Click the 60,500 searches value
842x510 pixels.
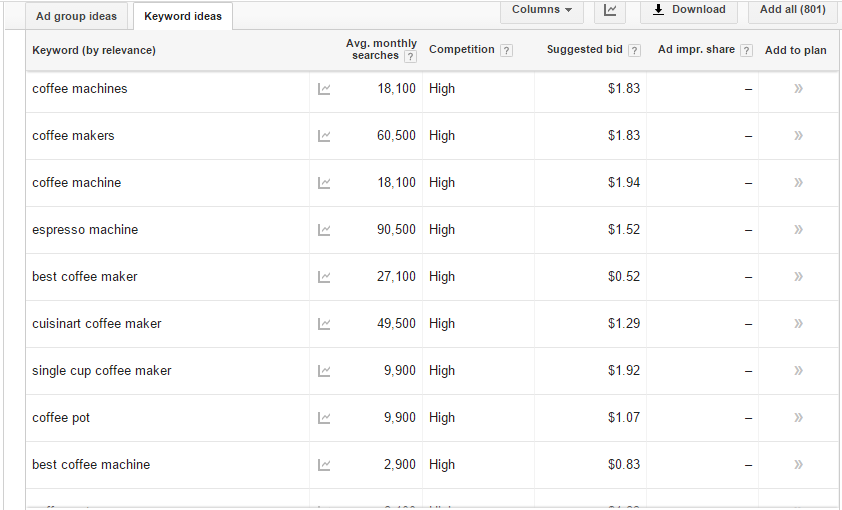point(396,136)
